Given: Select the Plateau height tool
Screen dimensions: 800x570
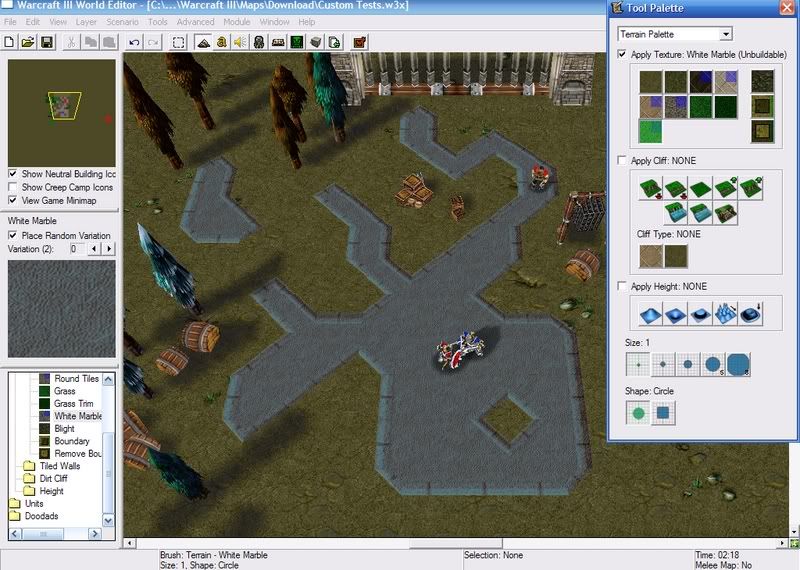Looking at the screenshot, I should click(x=701, y=314).
